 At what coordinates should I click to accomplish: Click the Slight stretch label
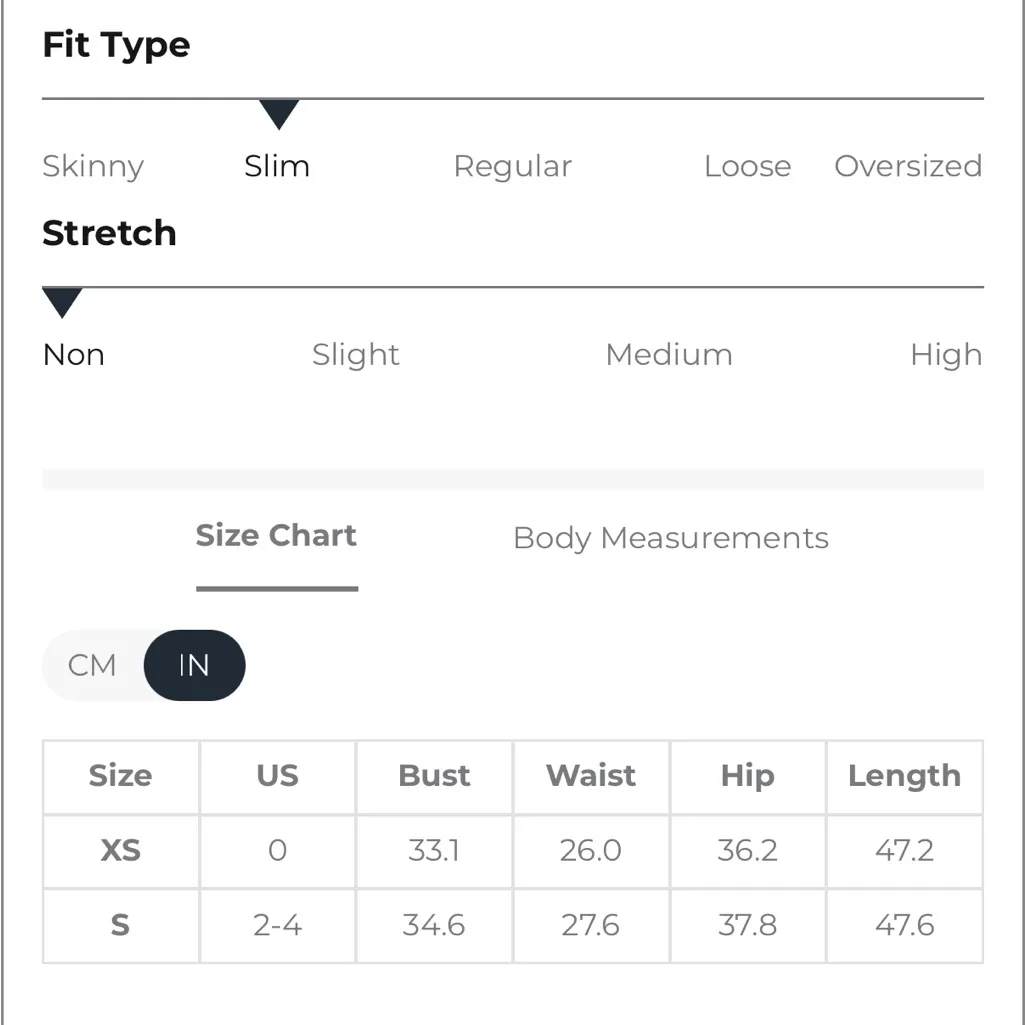coord(355,355)
